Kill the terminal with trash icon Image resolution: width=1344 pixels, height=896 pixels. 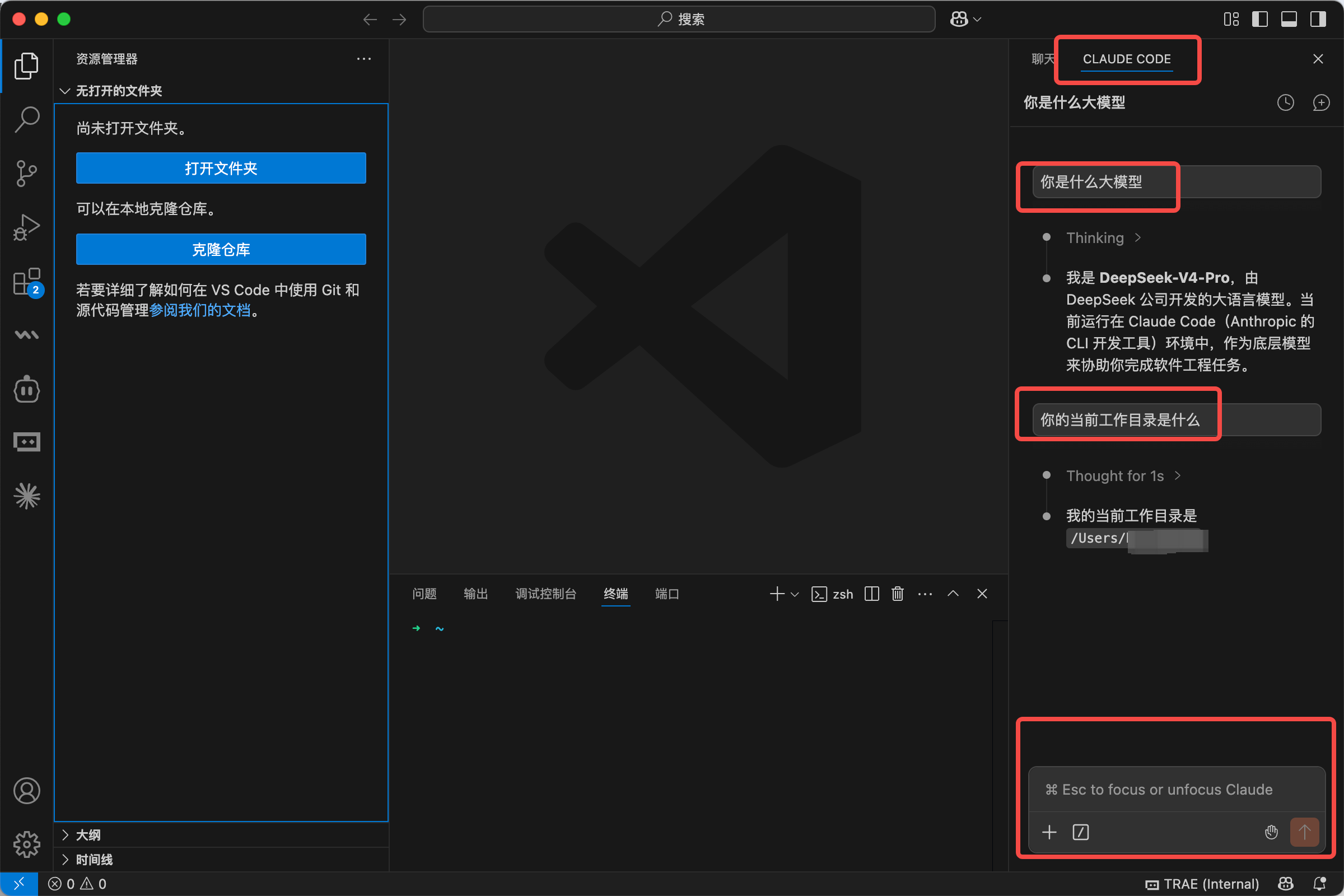pyautogui.click(x=898, y=594)
